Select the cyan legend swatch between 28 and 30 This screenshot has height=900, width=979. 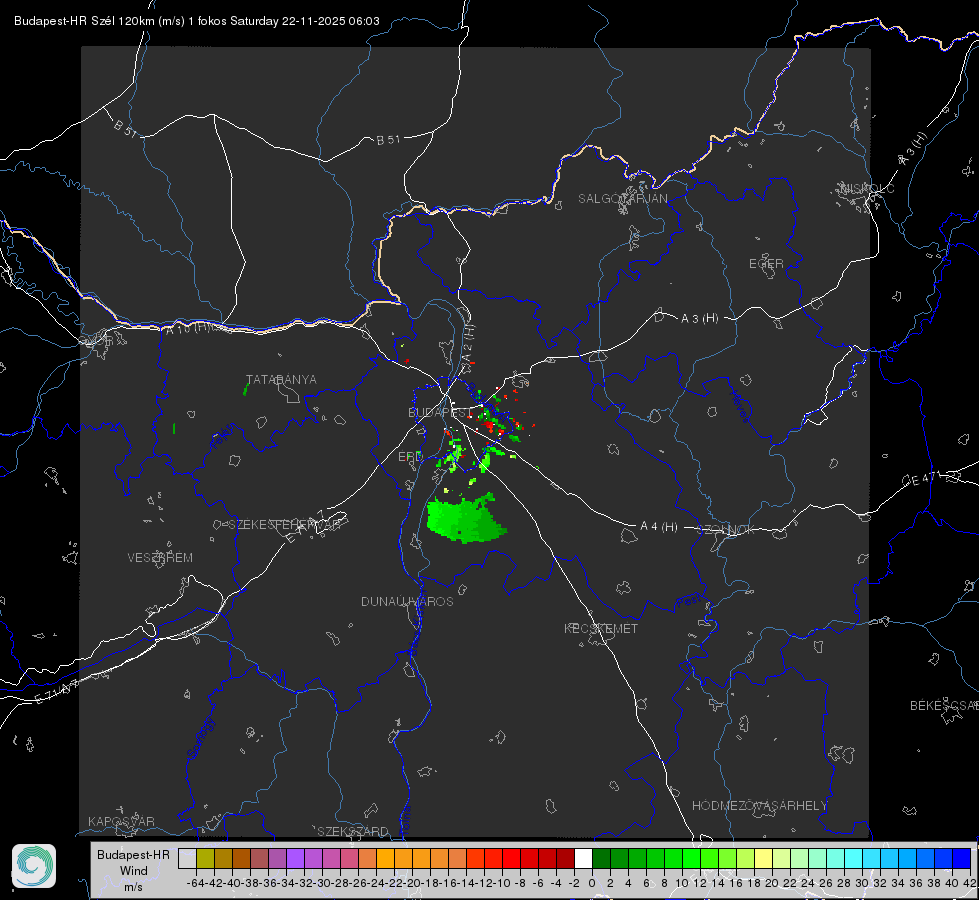pos(854,858)
